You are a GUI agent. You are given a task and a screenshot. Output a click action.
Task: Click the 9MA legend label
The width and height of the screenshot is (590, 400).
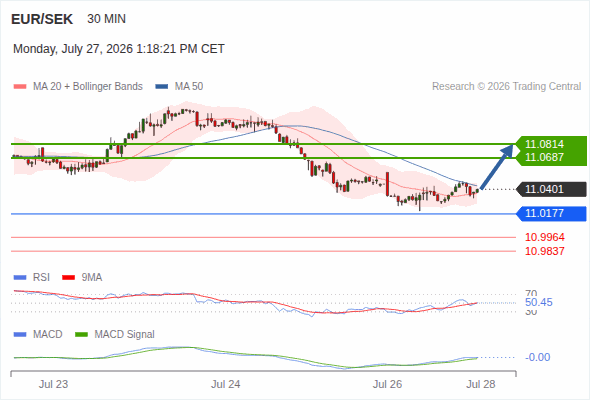pyautogui.click(x=92, y=278)
